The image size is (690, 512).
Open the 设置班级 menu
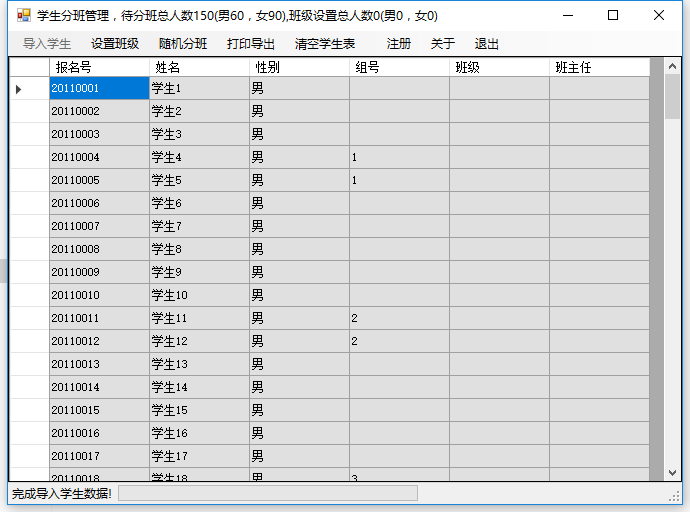point(115,44)
